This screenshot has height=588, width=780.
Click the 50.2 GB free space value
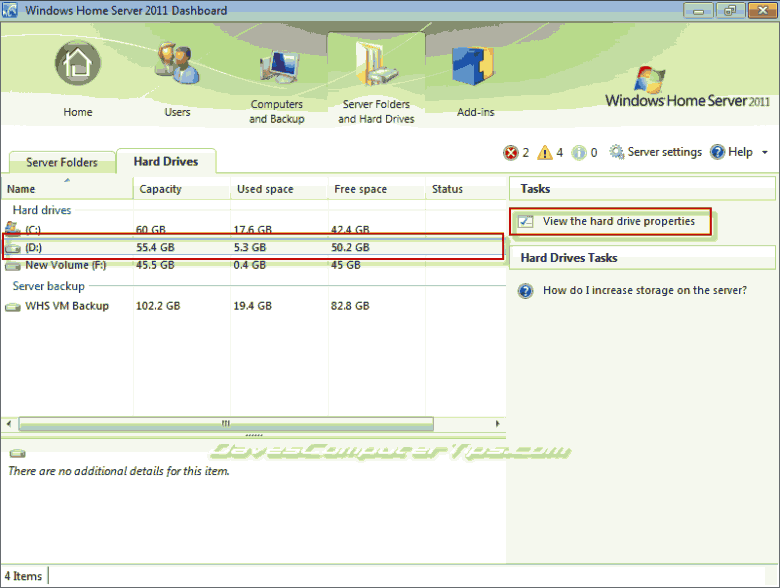click(x=350, y=247)
